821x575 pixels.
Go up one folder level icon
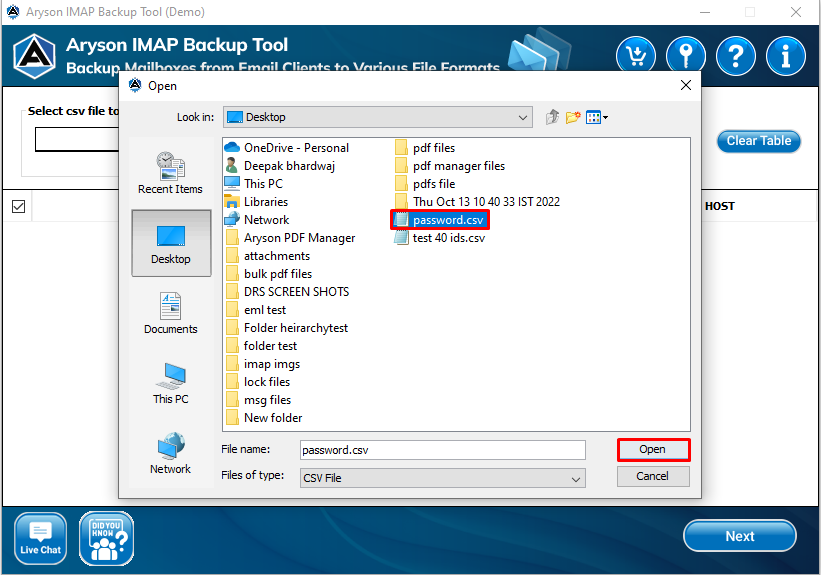552,117
